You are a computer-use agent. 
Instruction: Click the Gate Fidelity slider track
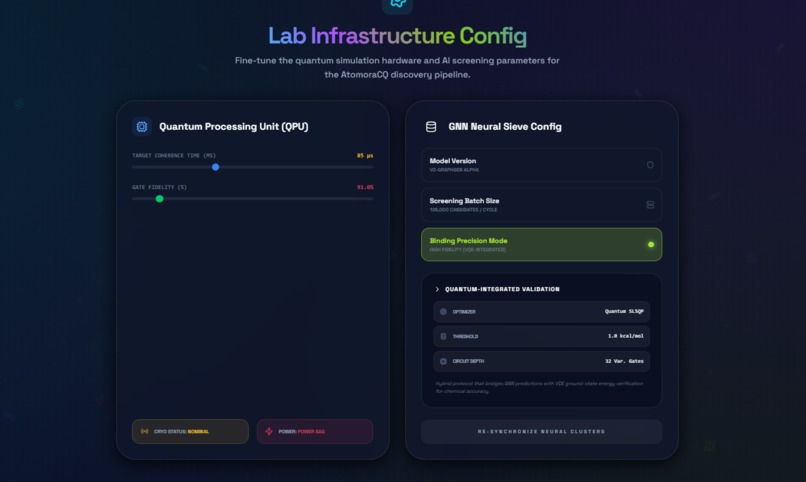[252, 199]
